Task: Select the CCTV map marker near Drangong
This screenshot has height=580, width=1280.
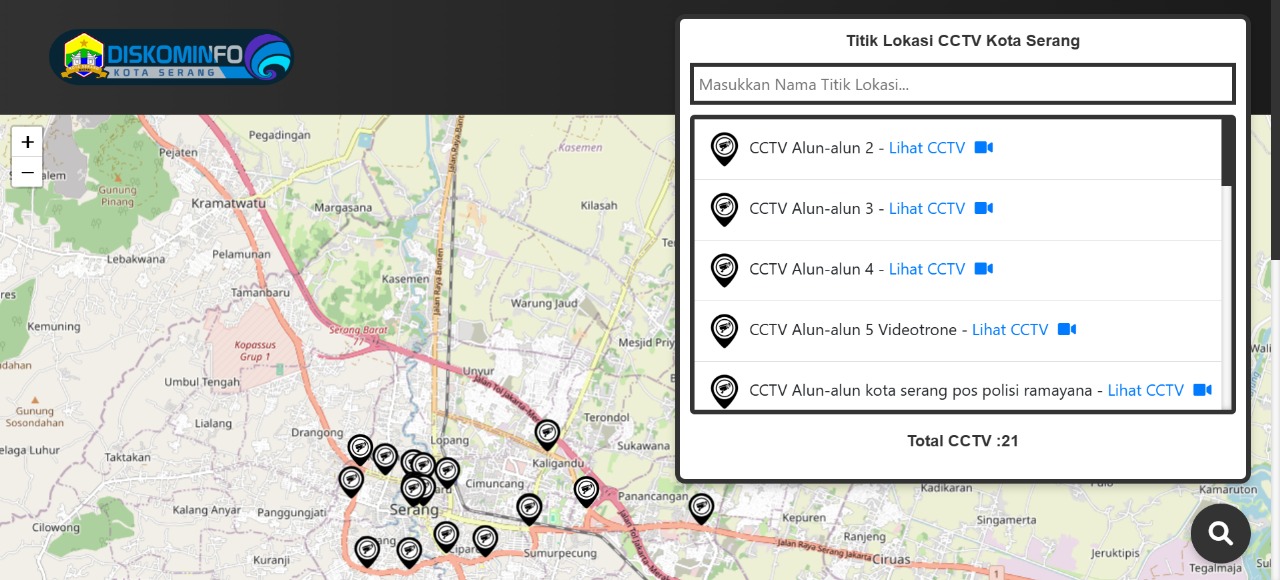Action: 360,448
